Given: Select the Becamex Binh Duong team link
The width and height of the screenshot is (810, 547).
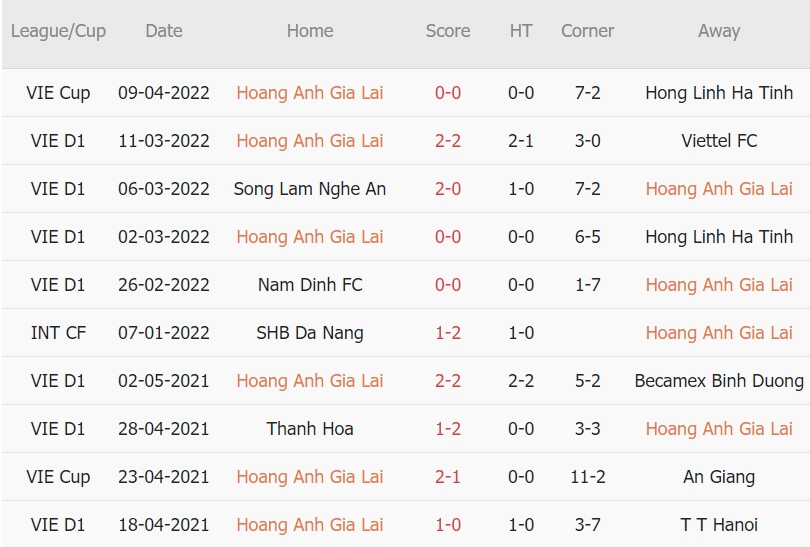Looking at the screenshot, I should 719,381.
